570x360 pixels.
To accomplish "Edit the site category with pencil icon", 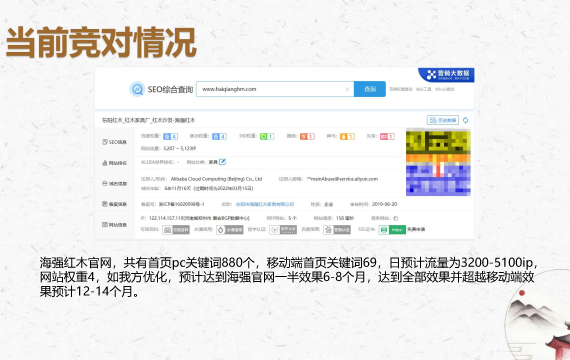I will click(x=222, y=162).
